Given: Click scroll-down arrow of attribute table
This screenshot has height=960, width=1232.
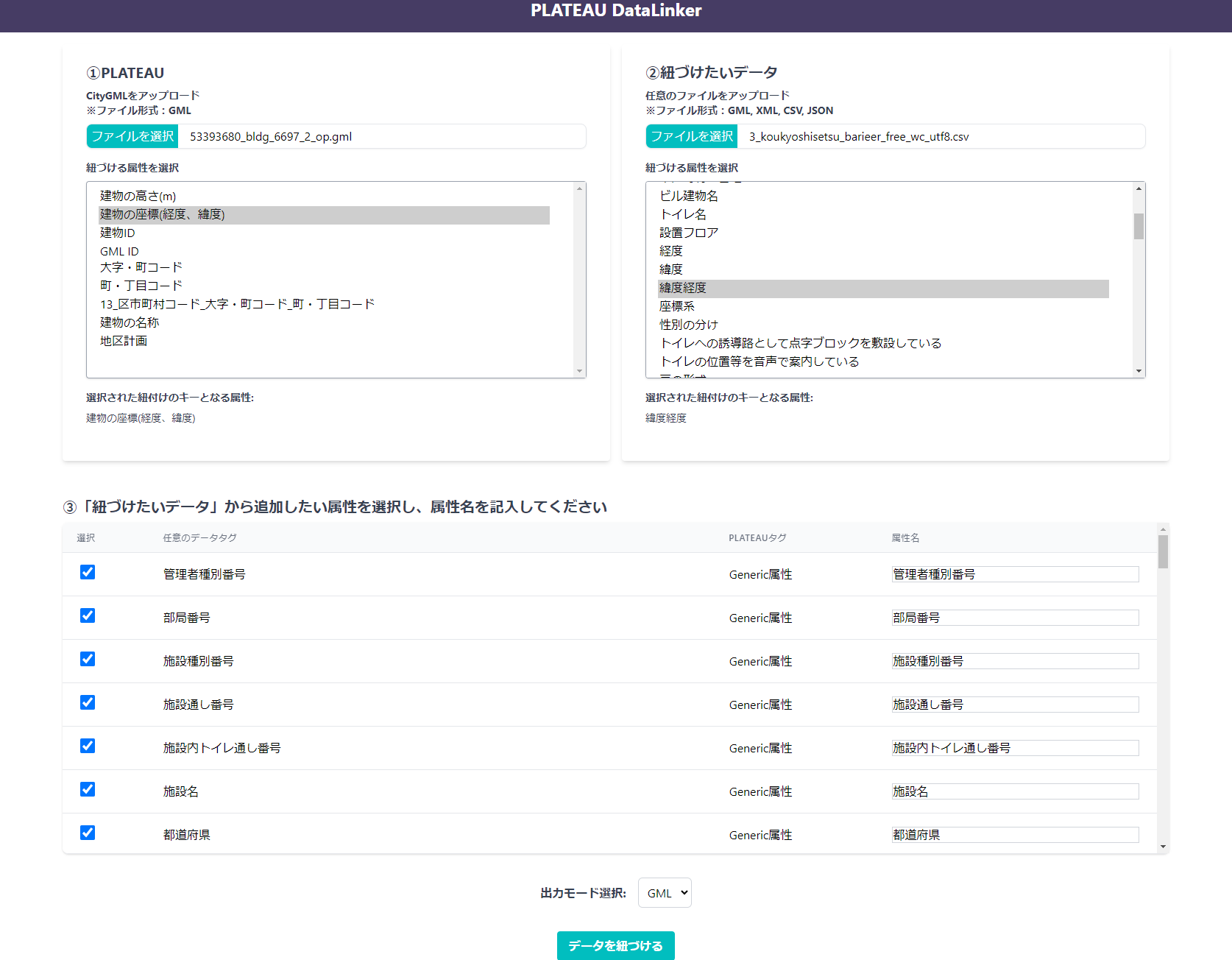Looking at the screenshot, I should (x=1163, y=847).
